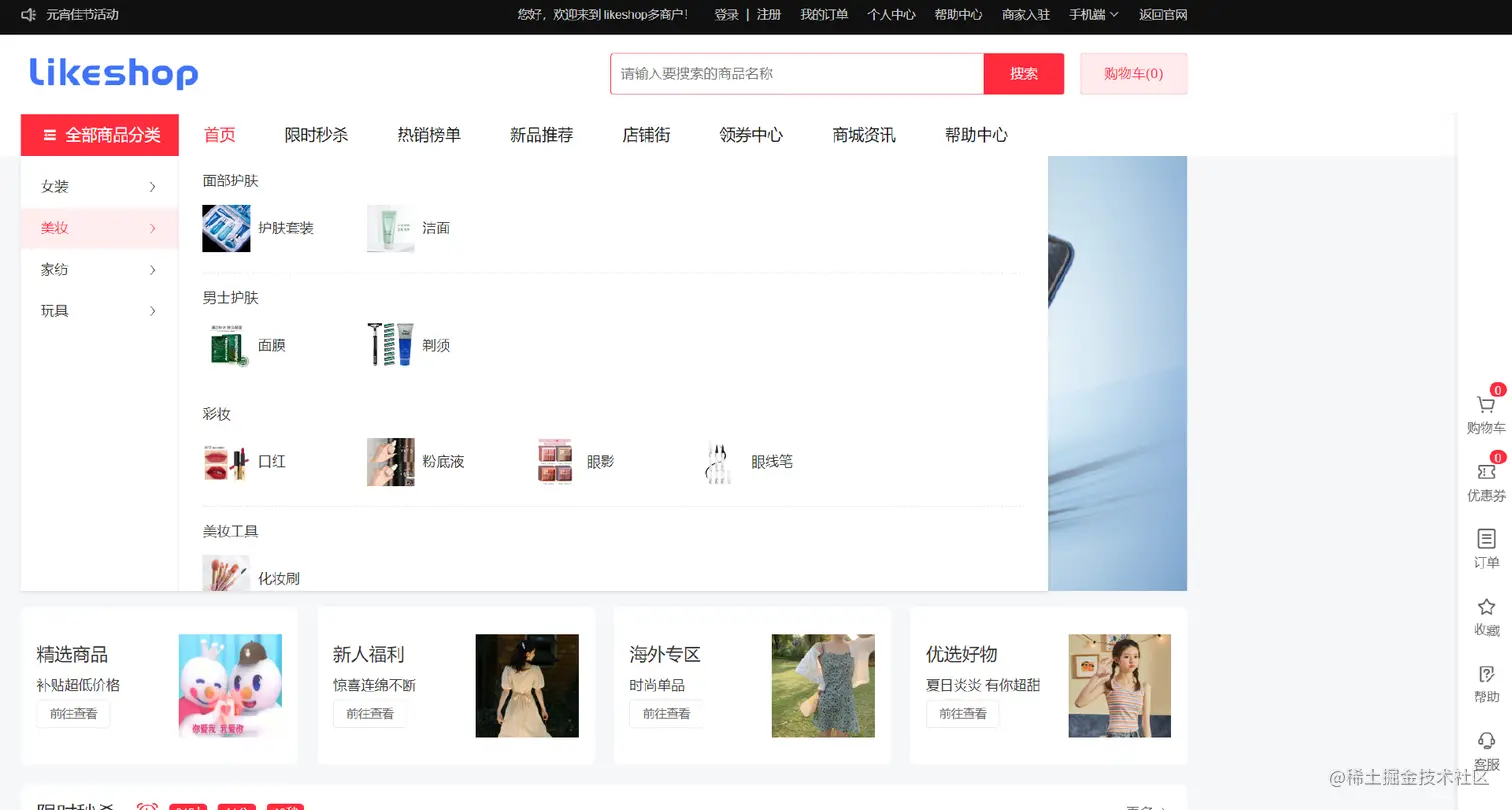
Task: Click the 登录 link
Action: [727, 15]
